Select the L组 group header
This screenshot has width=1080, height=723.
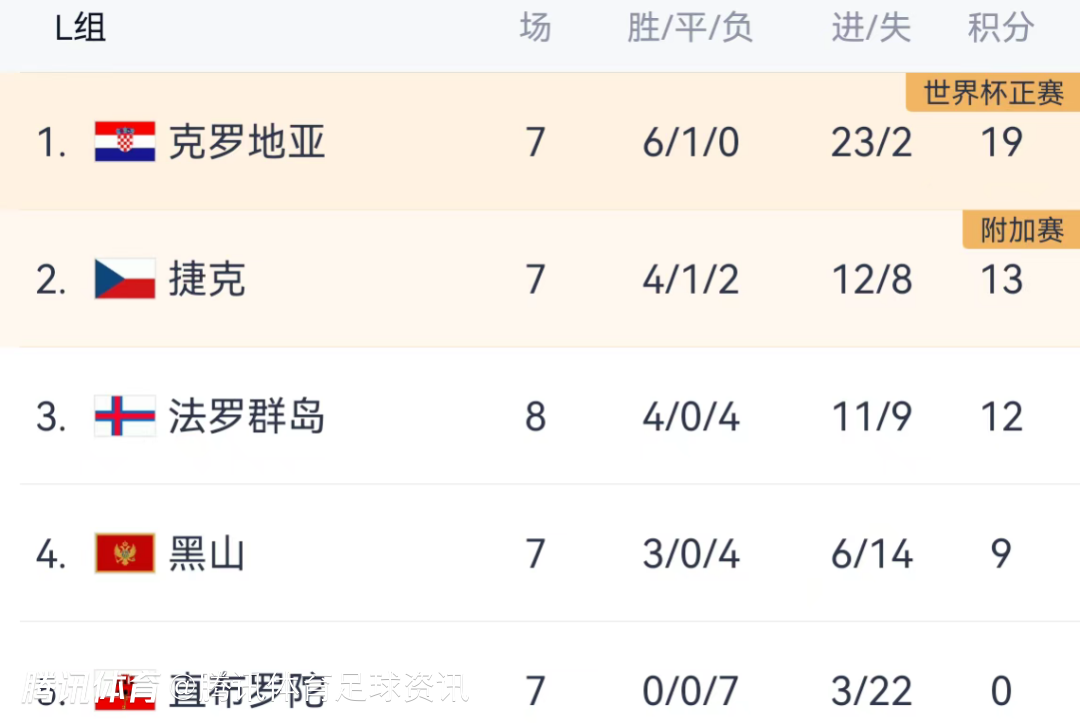coord(80,28)
